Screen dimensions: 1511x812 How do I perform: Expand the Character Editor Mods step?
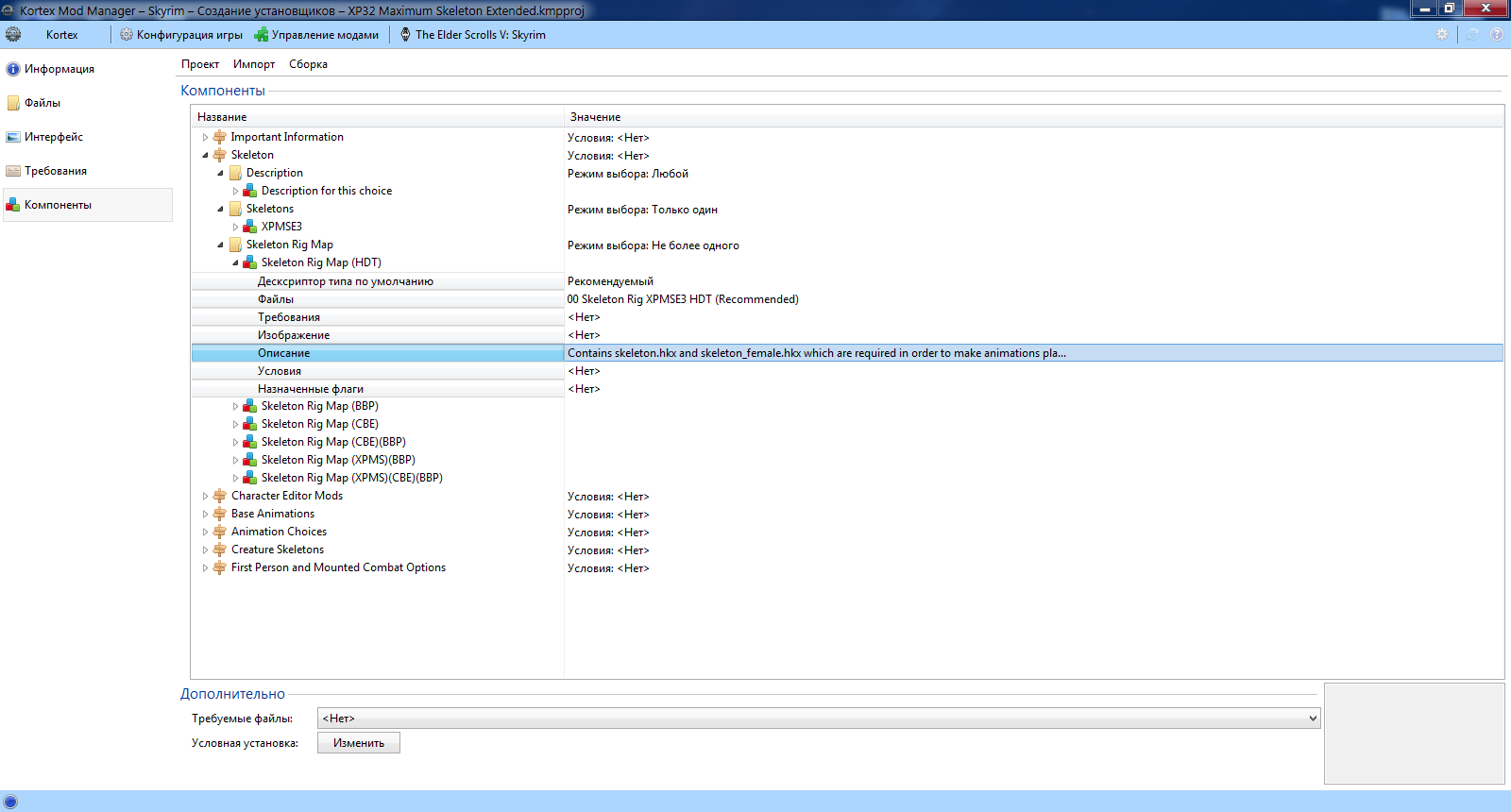click(205, 497)
